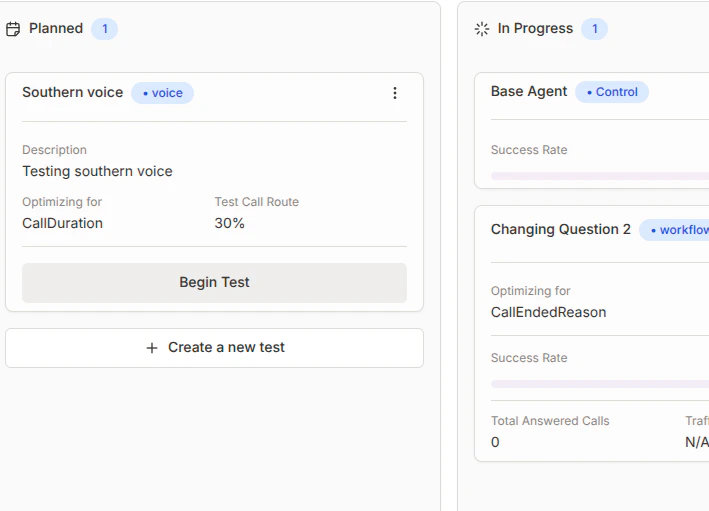Click Success Rate label in Changing Question 2 card

click(529, 358)
